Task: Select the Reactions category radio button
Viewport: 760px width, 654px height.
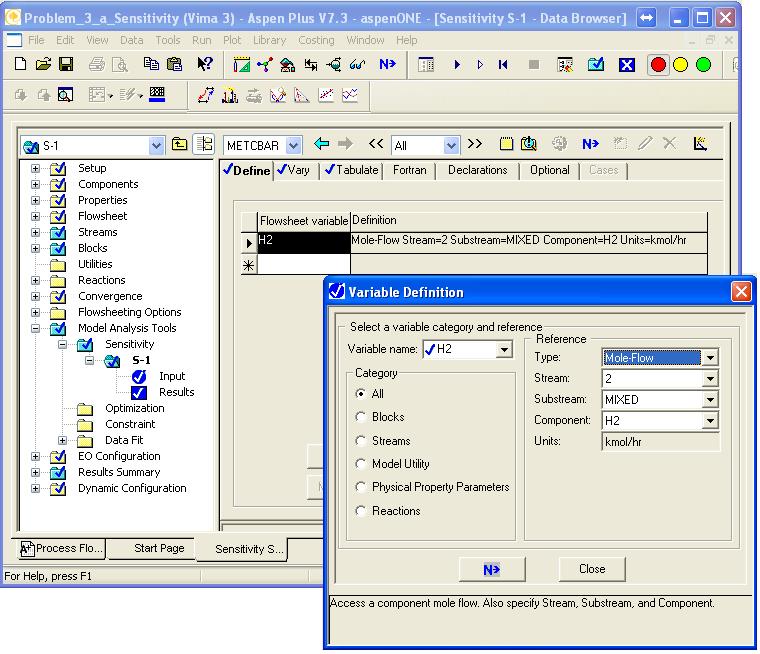Action: [x=360, y=511]
